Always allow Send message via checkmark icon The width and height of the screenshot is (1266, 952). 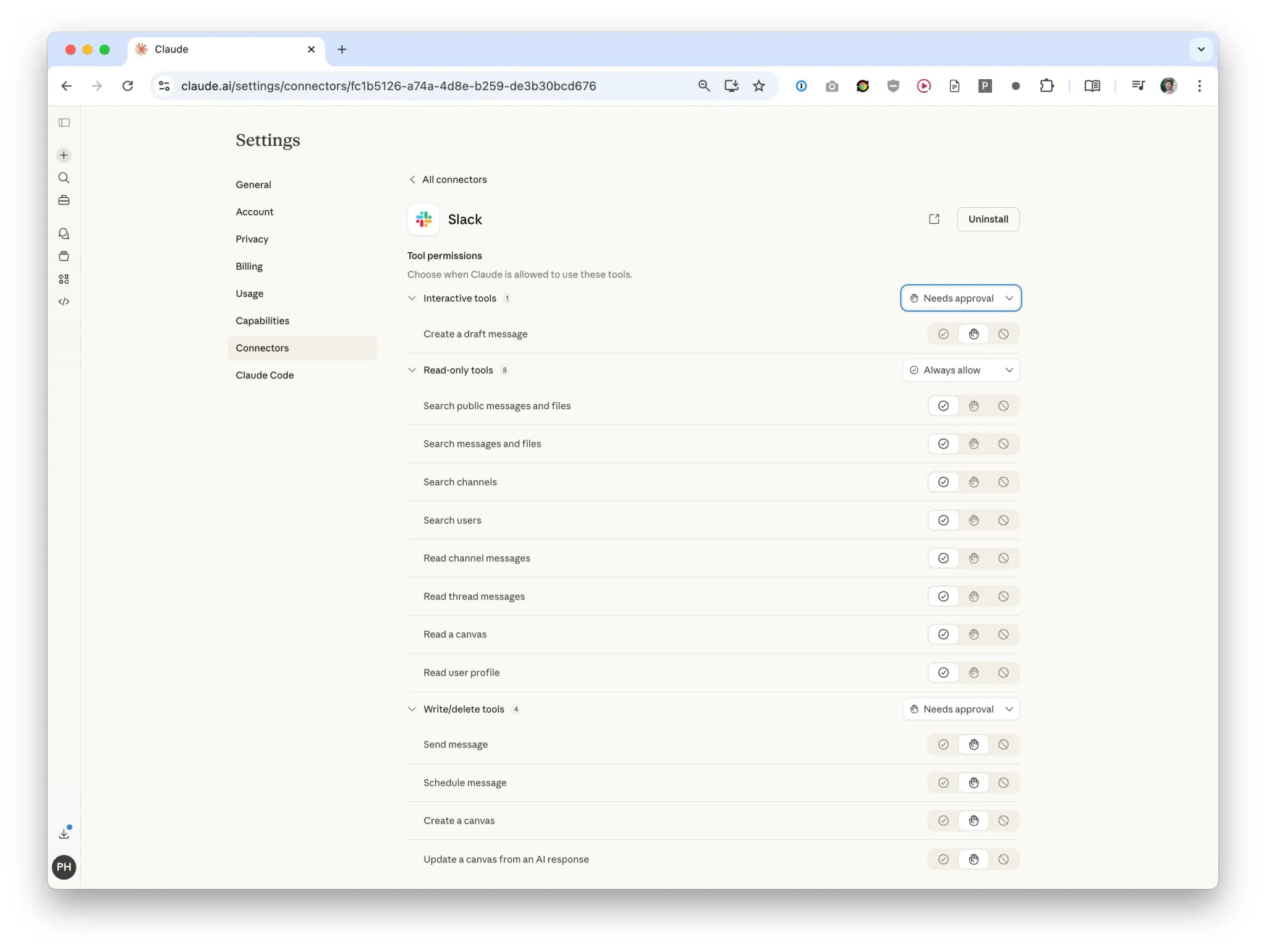tap(943, 744)
